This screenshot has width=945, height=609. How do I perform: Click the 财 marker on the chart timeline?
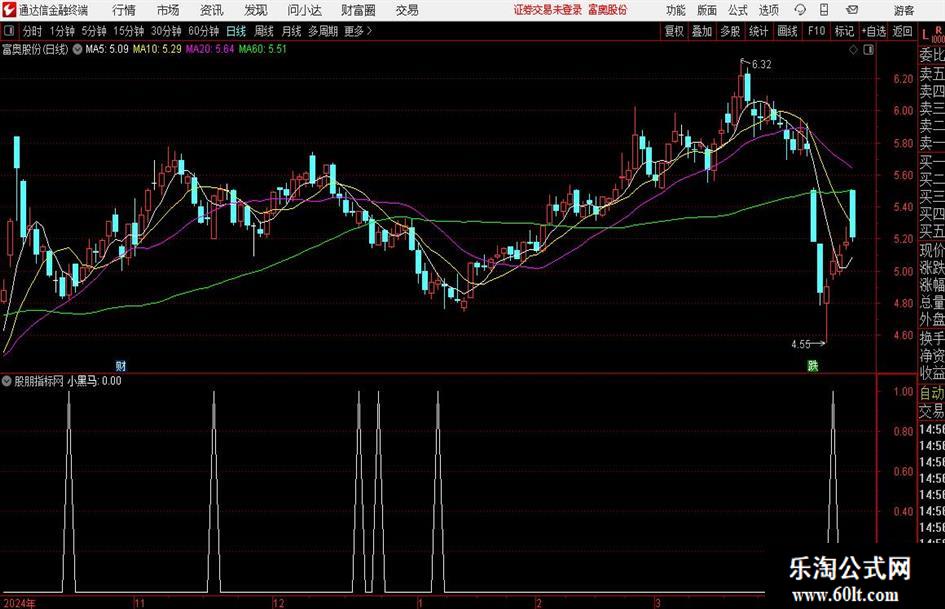pyautogui.click(x=121, y=365)
